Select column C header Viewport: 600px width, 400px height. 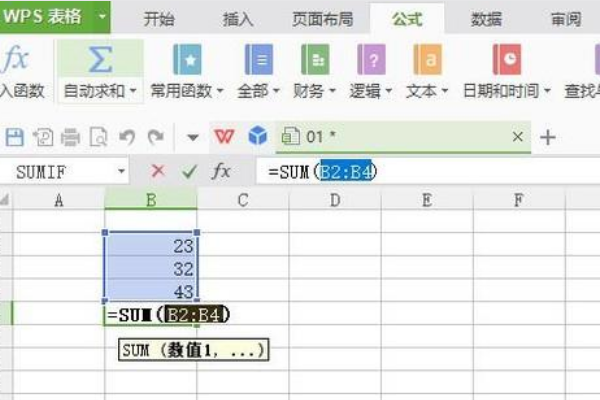[x=243, y=200]
